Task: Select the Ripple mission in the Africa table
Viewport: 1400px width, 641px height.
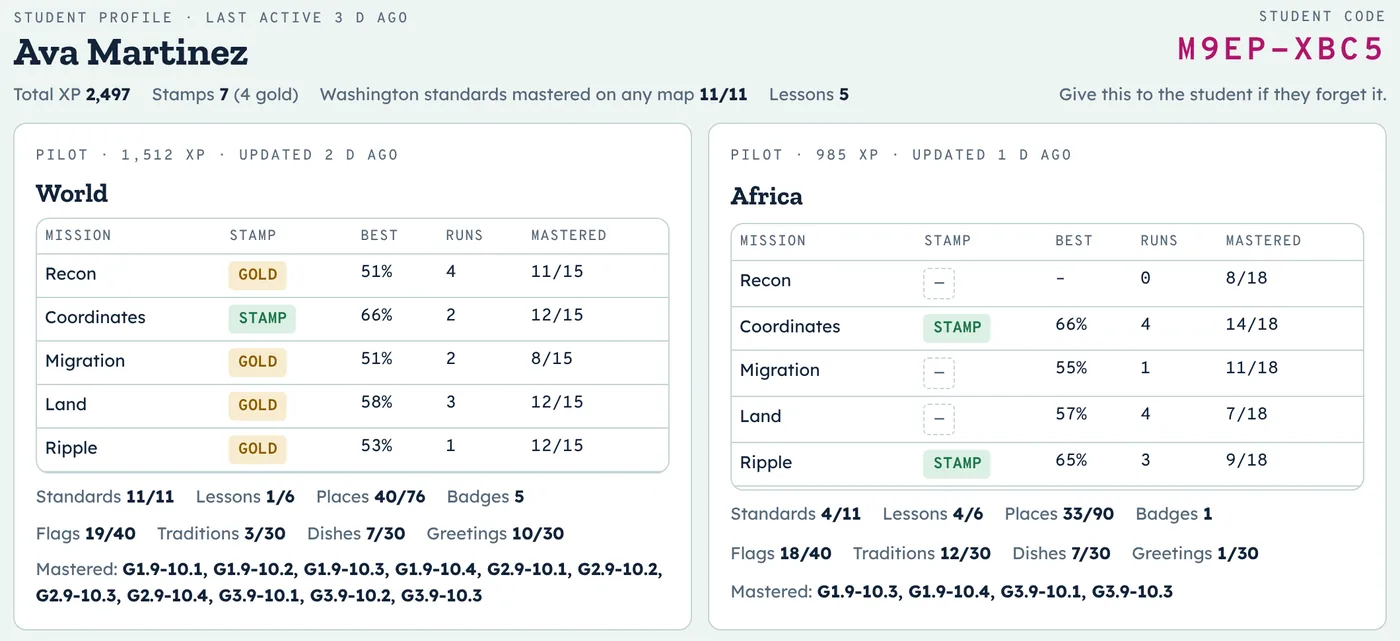Action: [x=766, y=462]
